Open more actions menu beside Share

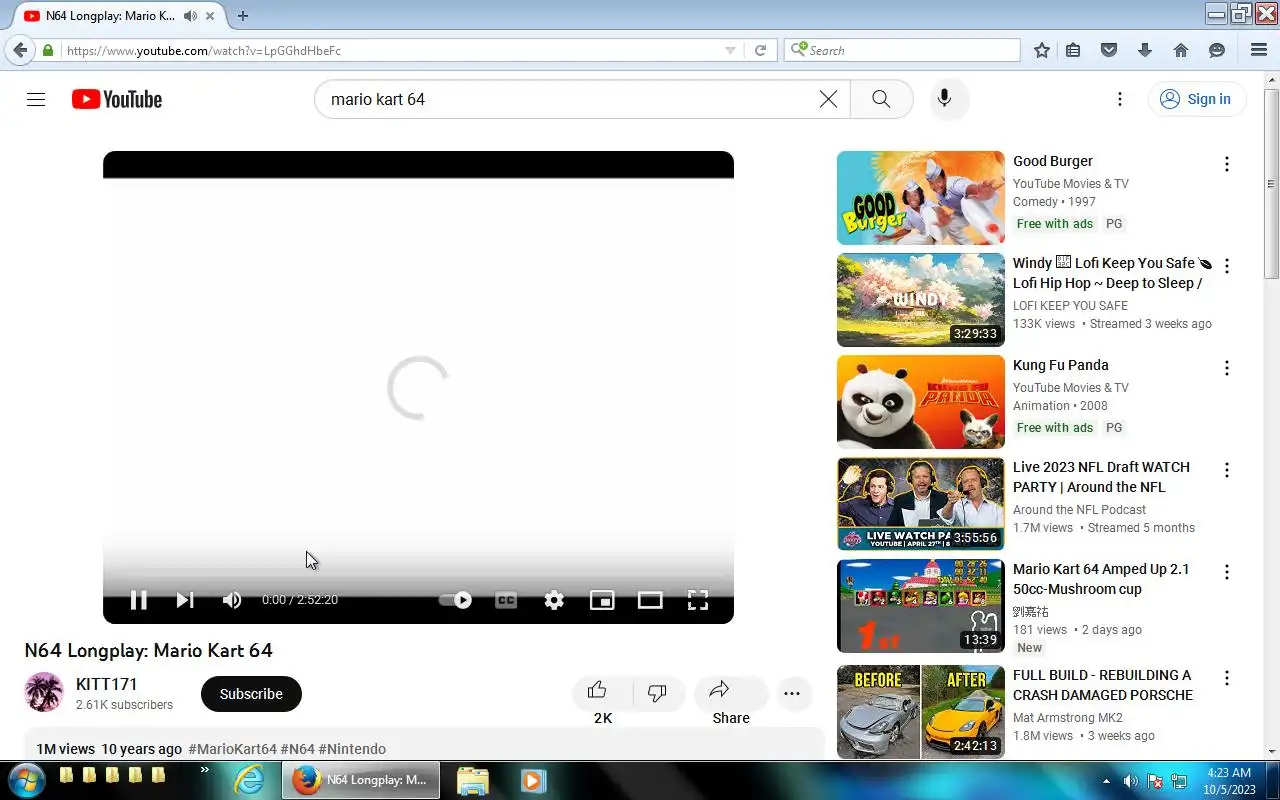(x=792, y=694)
